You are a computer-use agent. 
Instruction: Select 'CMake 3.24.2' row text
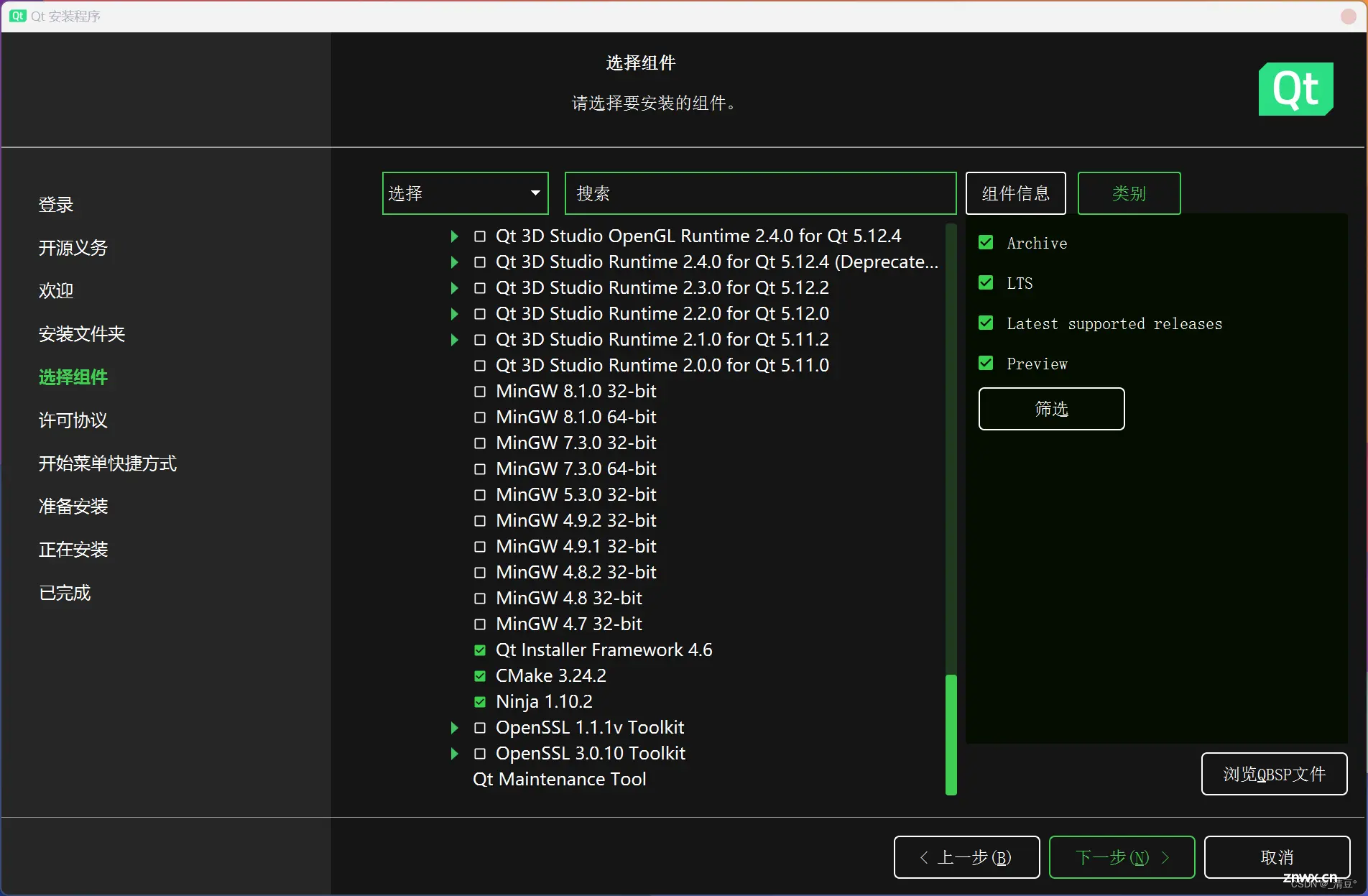point(550,676)
